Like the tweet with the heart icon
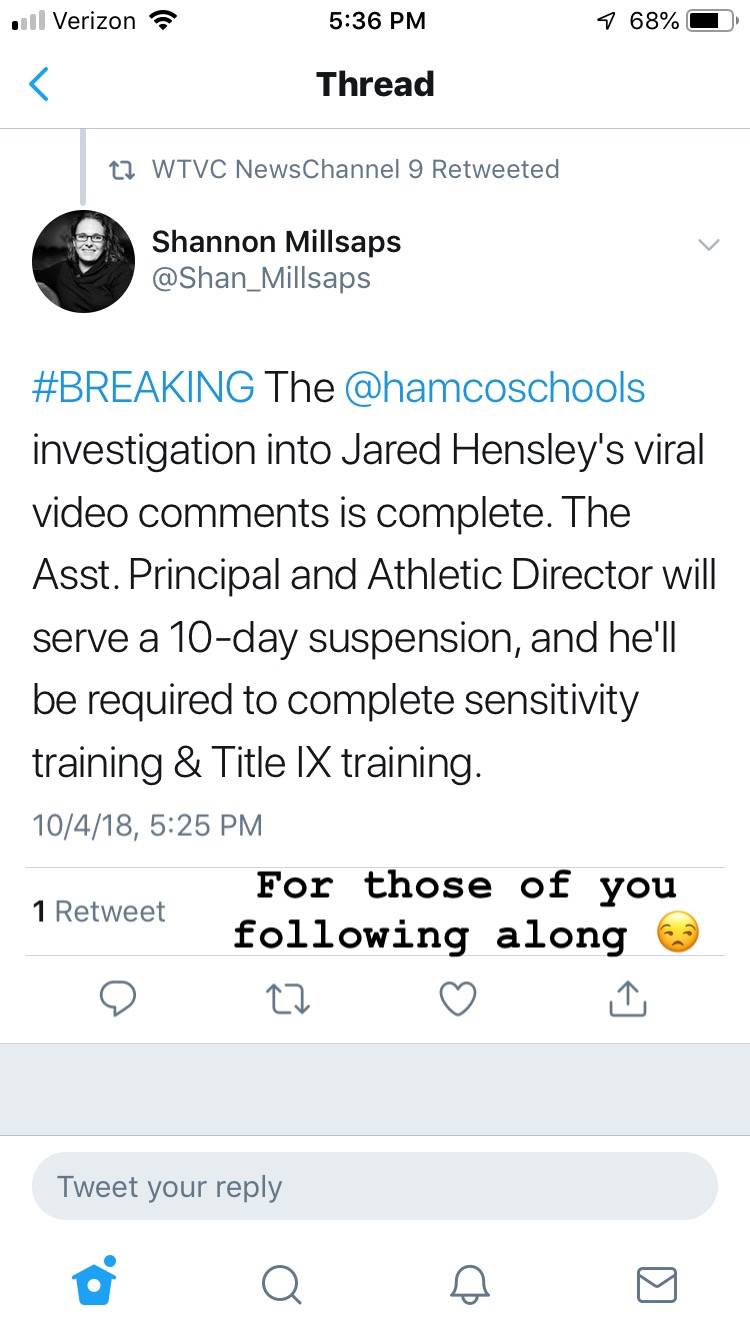Viewport: 750px width, 1334px height. [x=458, y=999]
